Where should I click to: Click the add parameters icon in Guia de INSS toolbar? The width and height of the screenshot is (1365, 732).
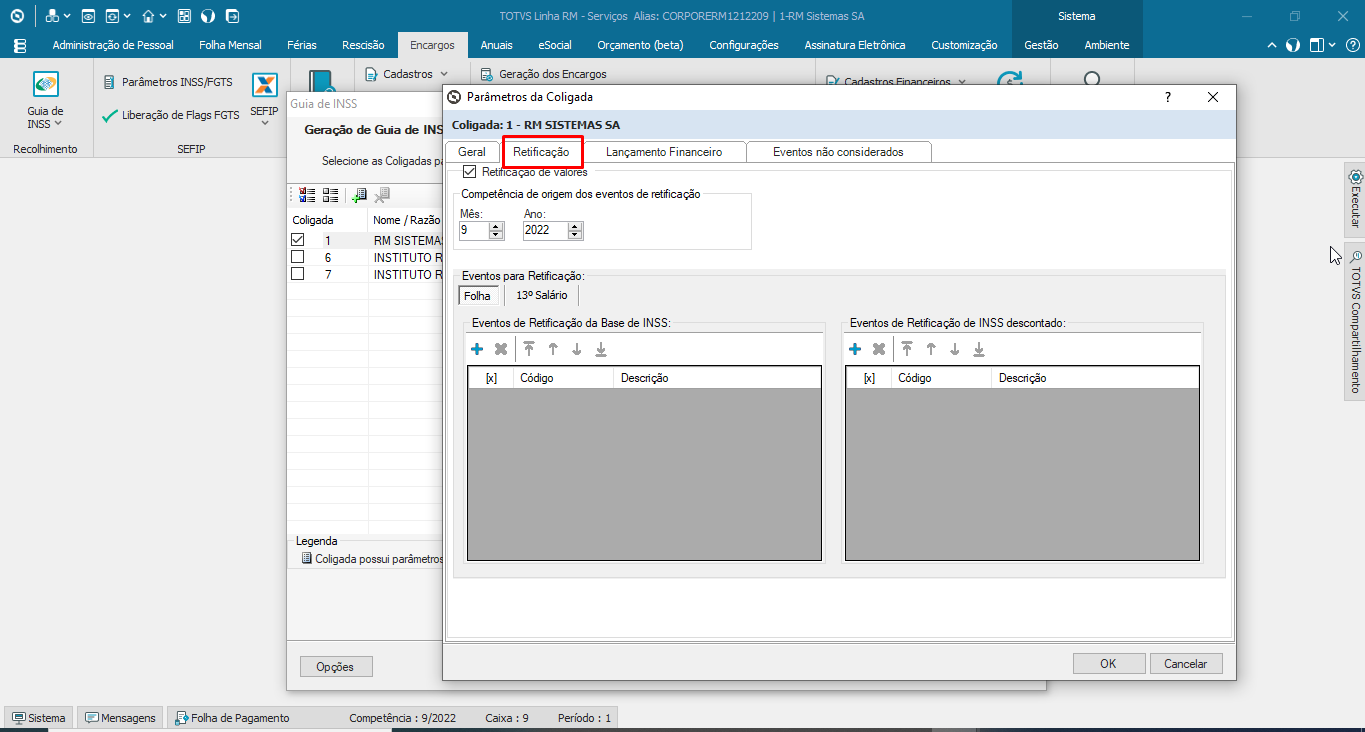pyautogui.click(x=359, y=196)
